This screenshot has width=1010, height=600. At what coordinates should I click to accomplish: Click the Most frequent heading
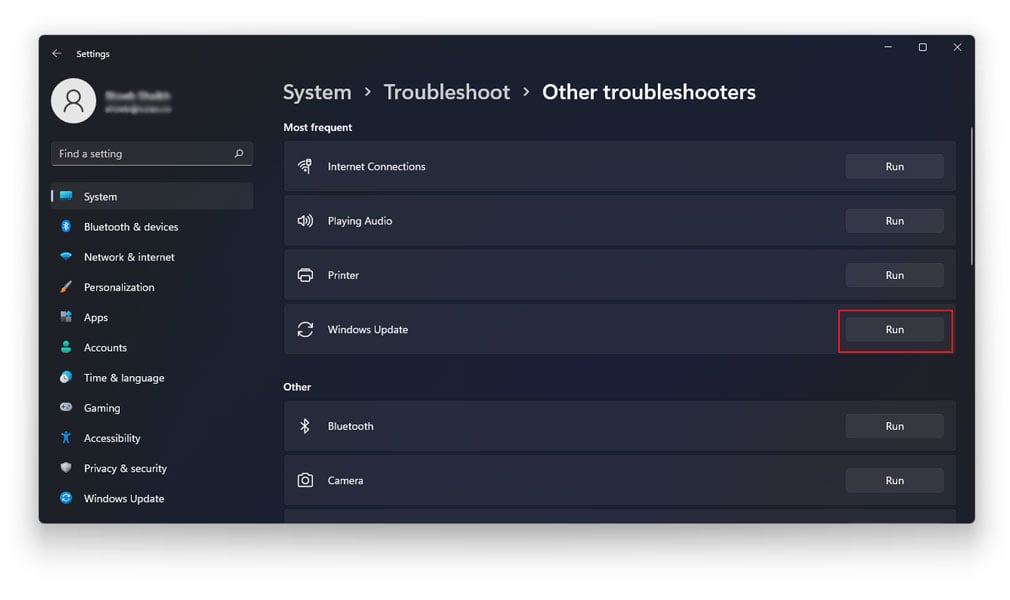[x=318, y=127]
